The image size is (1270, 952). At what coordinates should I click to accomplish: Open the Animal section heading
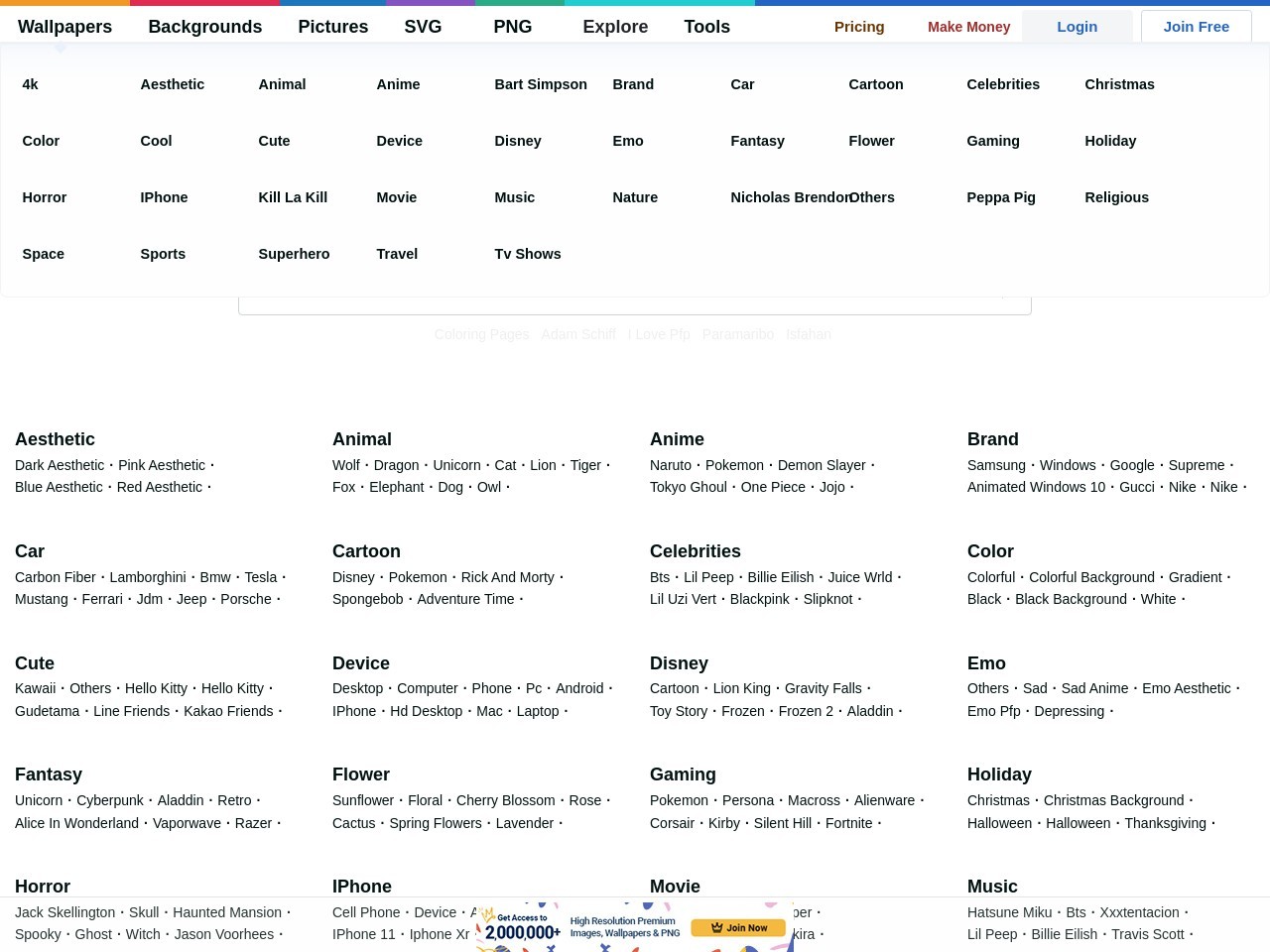(x=362, y=439)
